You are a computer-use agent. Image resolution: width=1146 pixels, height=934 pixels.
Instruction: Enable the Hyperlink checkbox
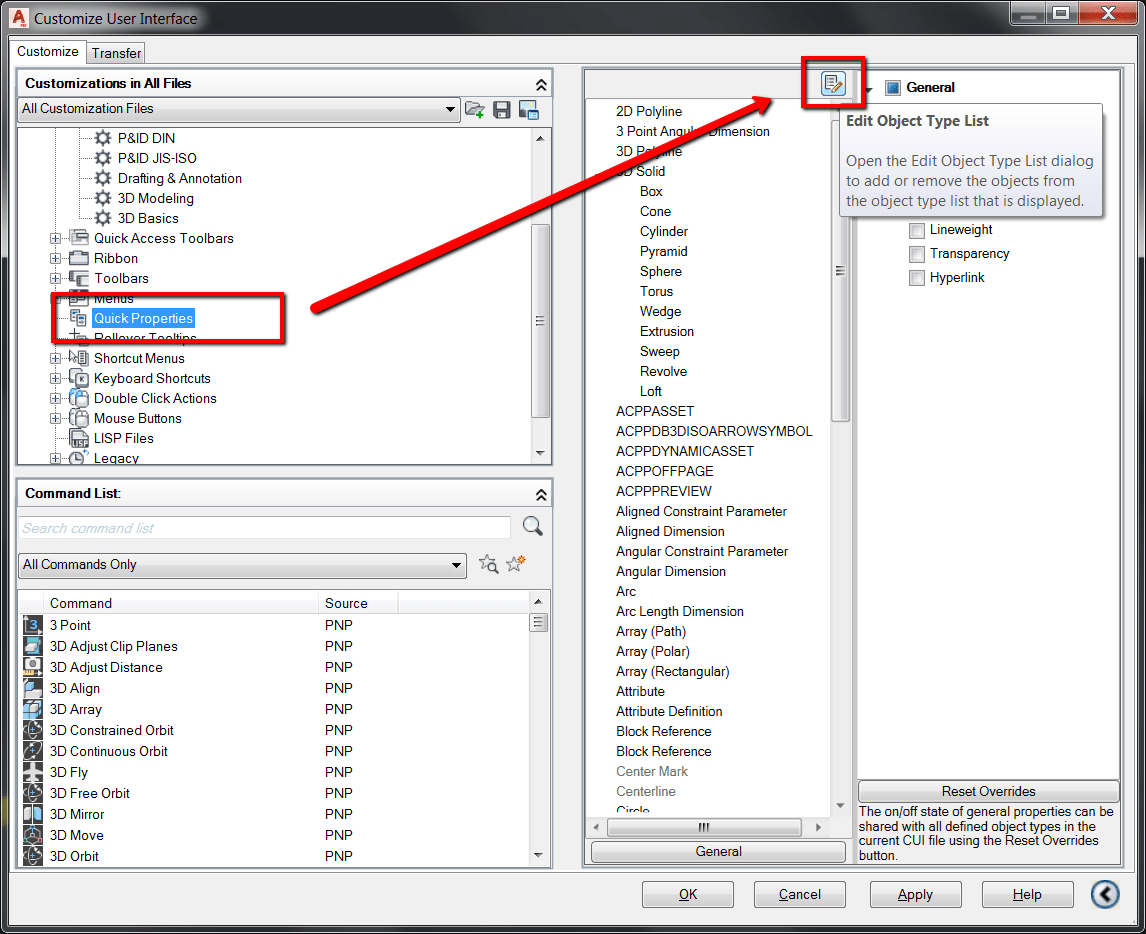click(x=916, y=278)
